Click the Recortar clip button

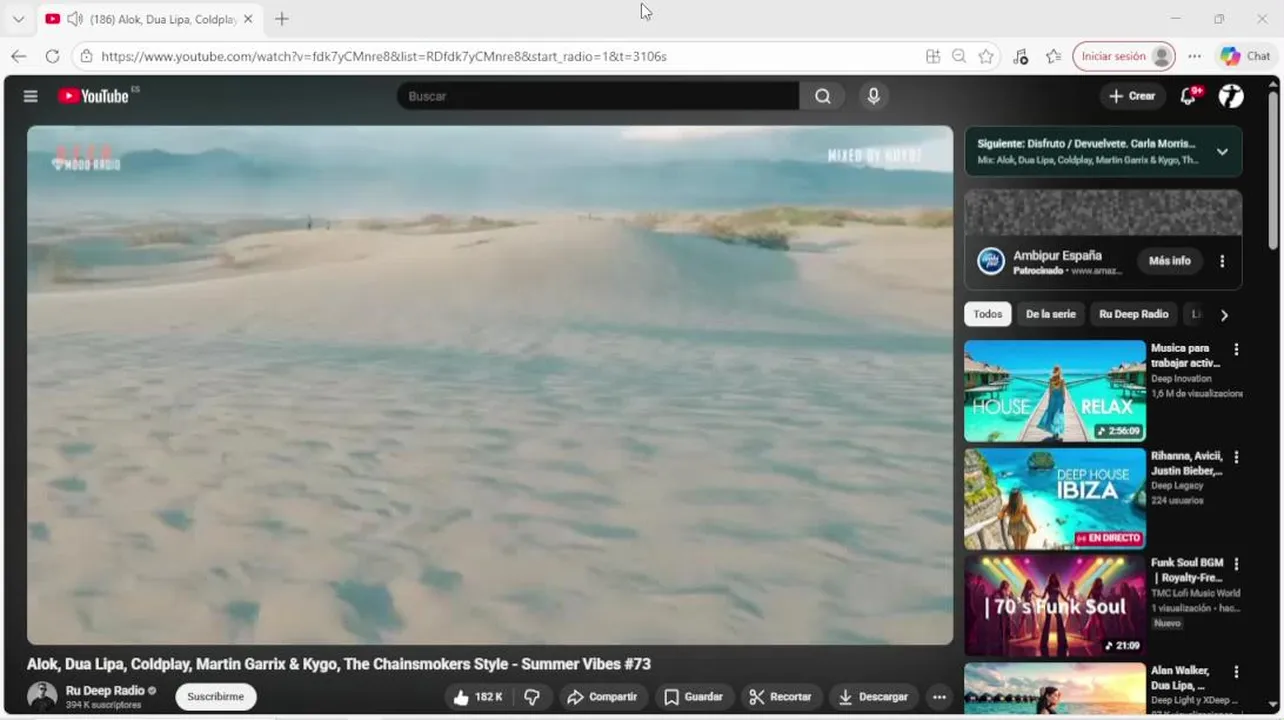click(780, 697)
